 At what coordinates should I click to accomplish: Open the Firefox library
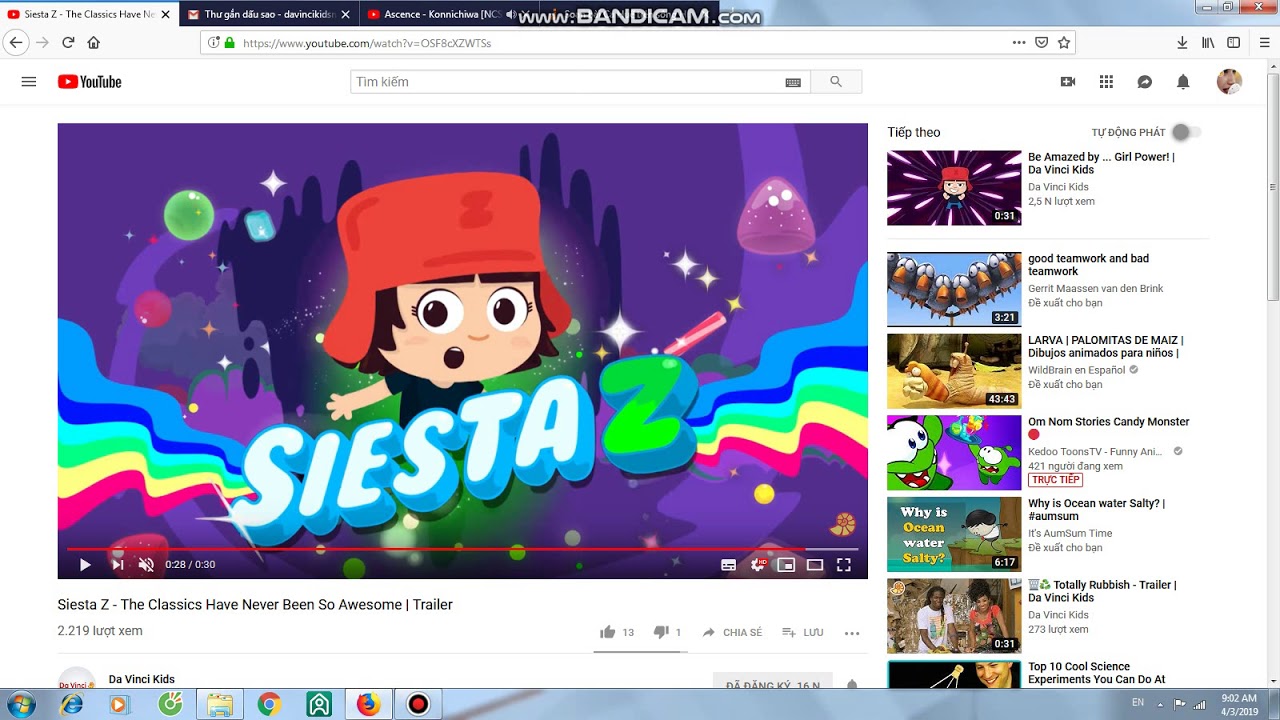[1208, 43]
